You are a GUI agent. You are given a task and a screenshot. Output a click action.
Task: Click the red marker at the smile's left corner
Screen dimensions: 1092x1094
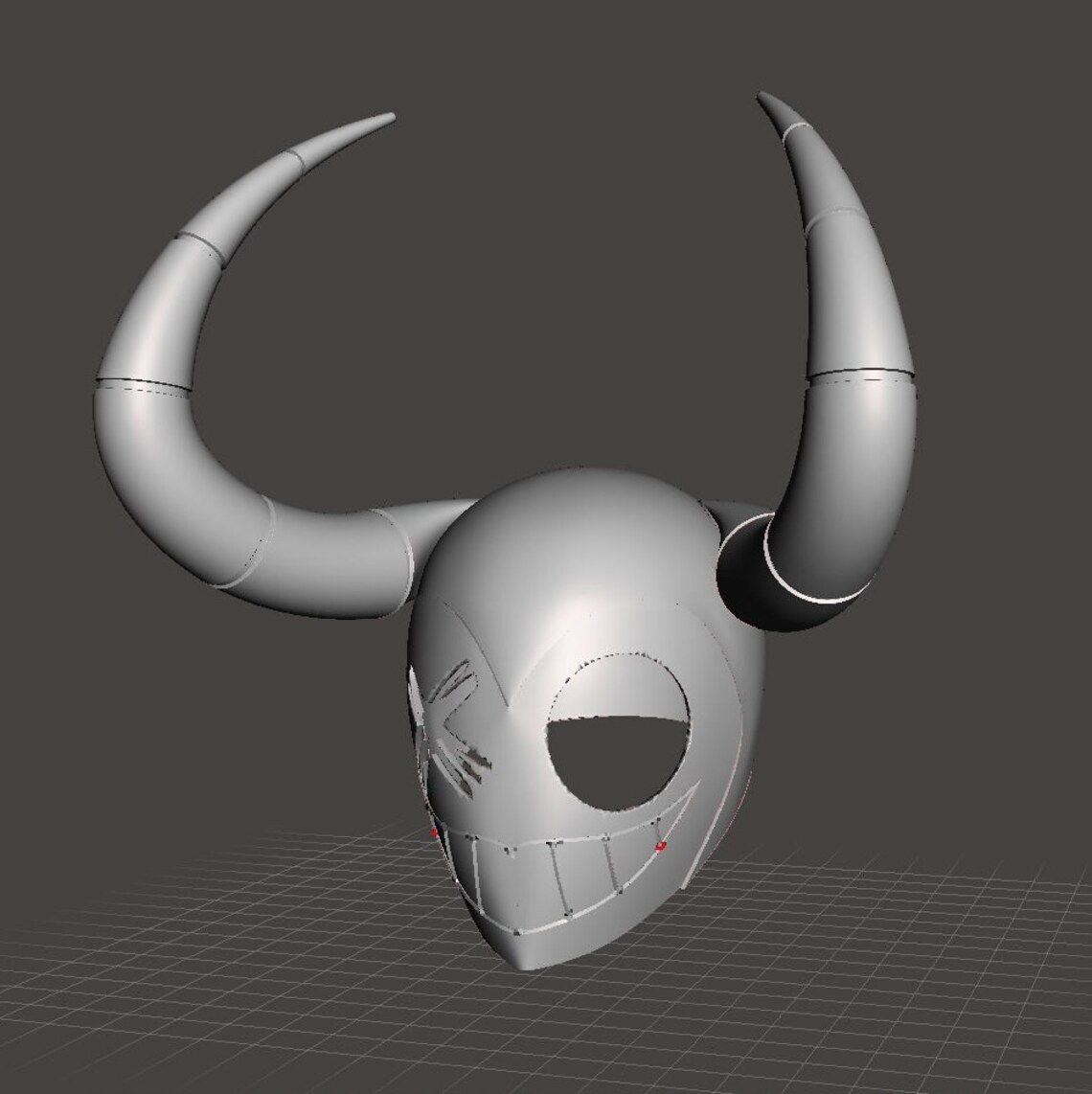(434, 832)
